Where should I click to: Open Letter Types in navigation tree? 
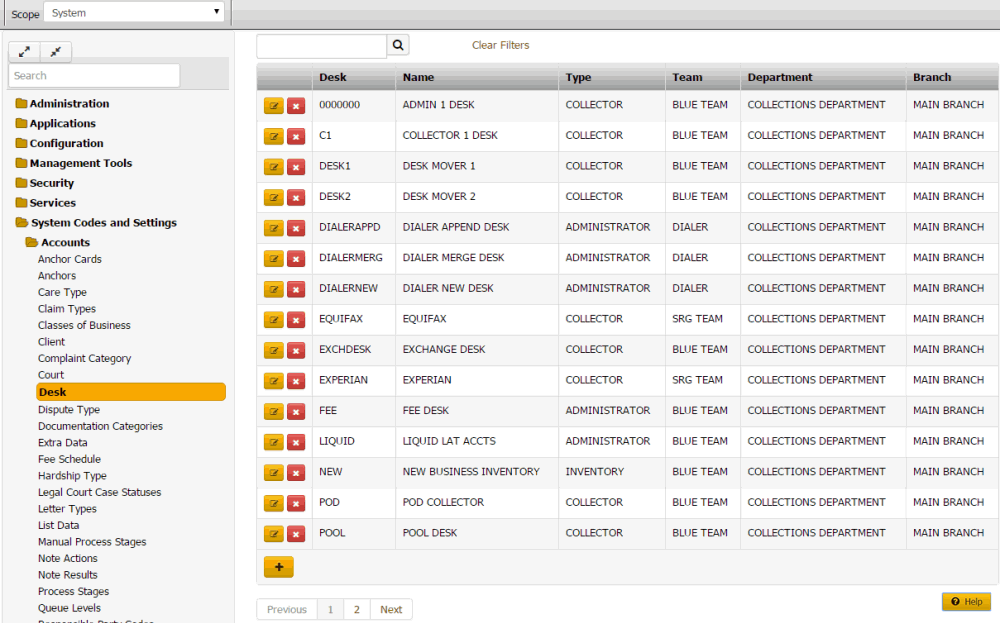click(x=67, y=509)
